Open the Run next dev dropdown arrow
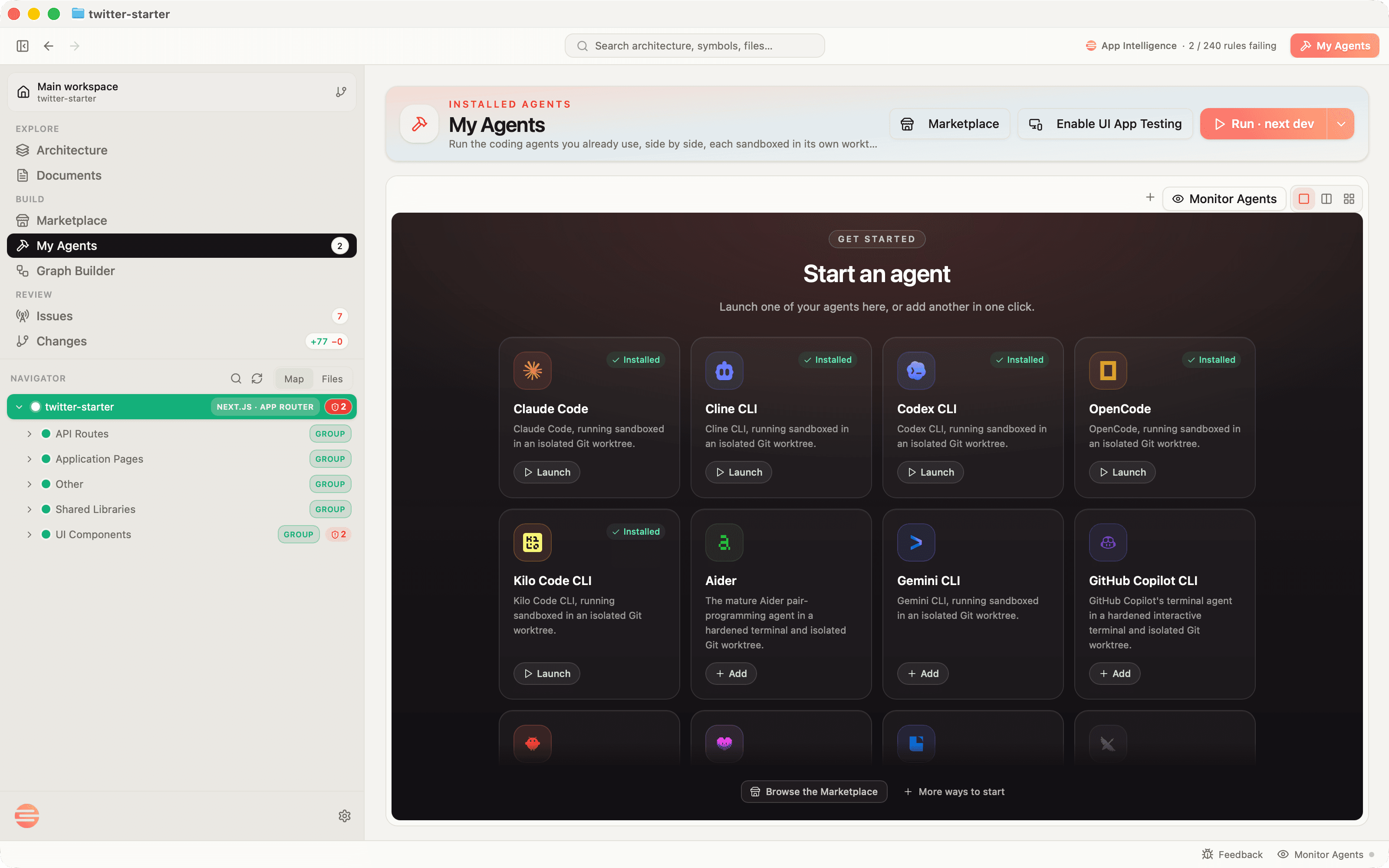Viewport: 1389px width, 868px height. [1341, 124]
